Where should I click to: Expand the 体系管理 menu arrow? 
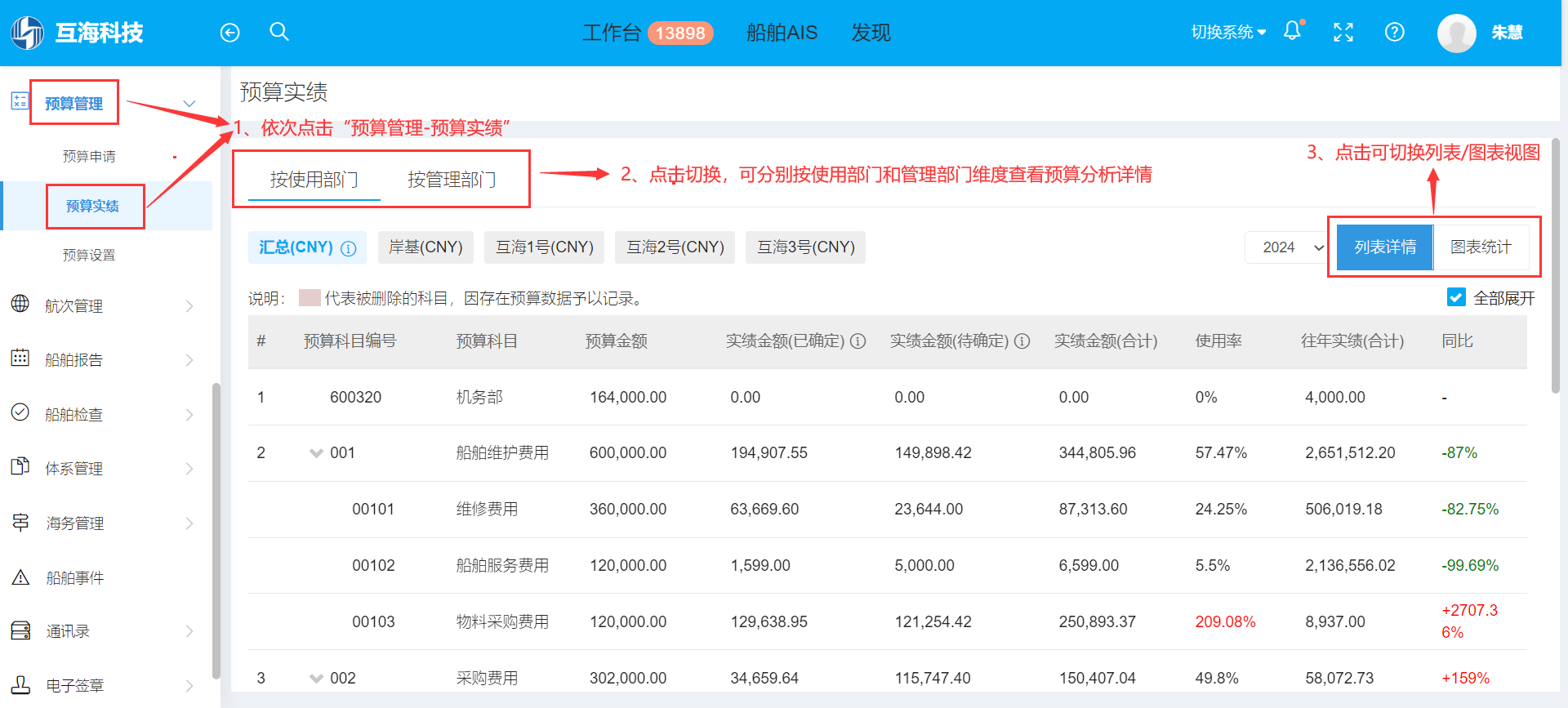pos(189,469)
